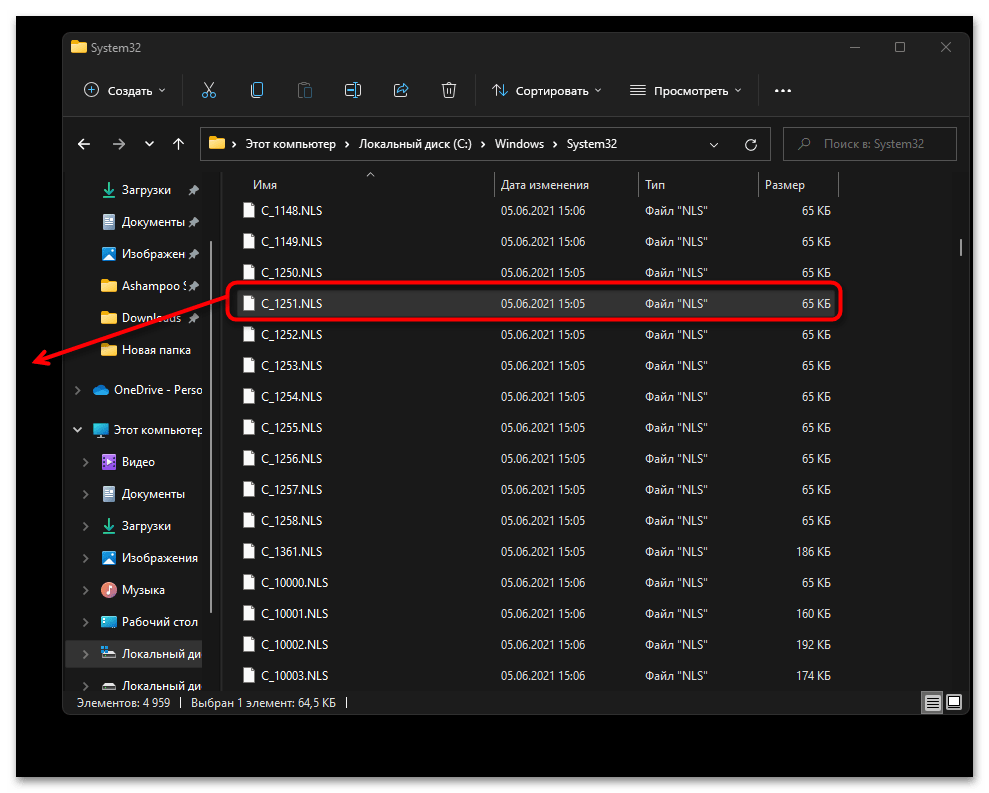This screenshot has height=793, width=989.
Task: Switch to details view in the status bar
Action: click(x=931, y=702)
